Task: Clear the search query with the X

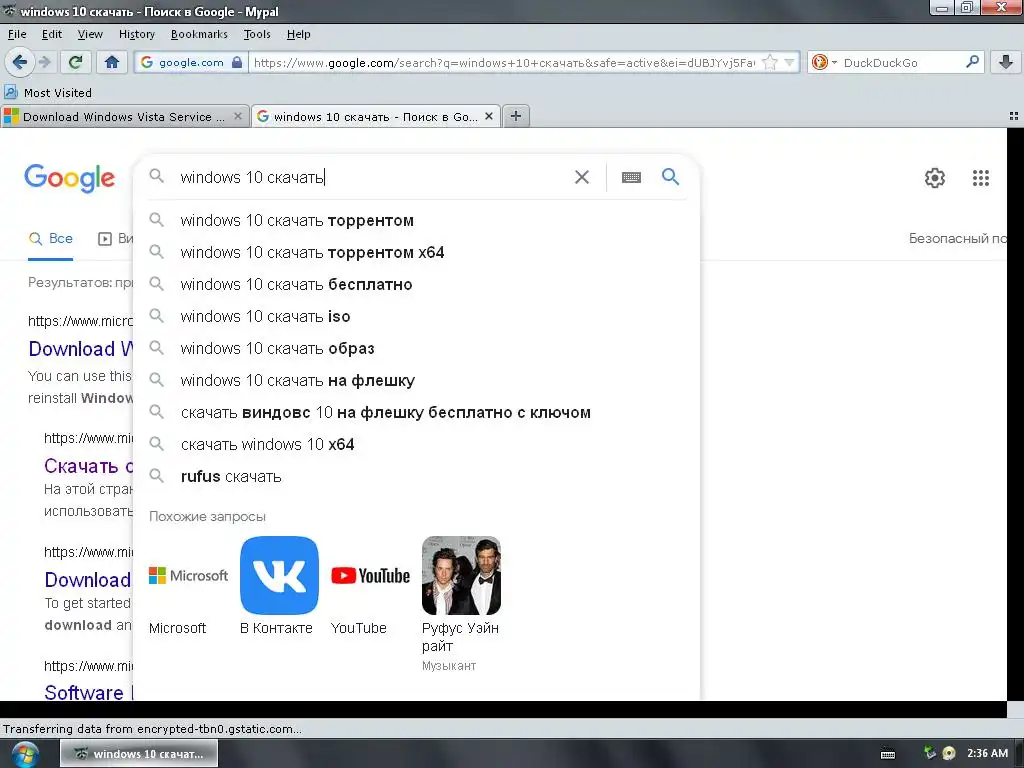Action: 582,177
